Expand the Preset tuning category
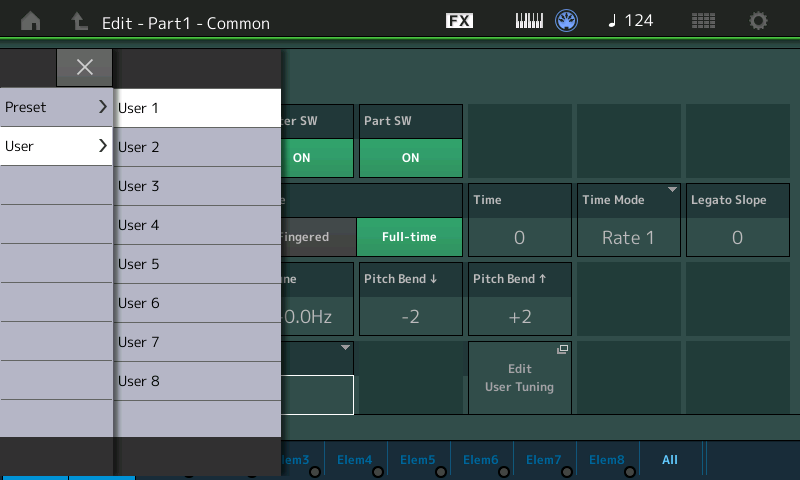The height and width of the screenshot is (480, 800). 56,107
